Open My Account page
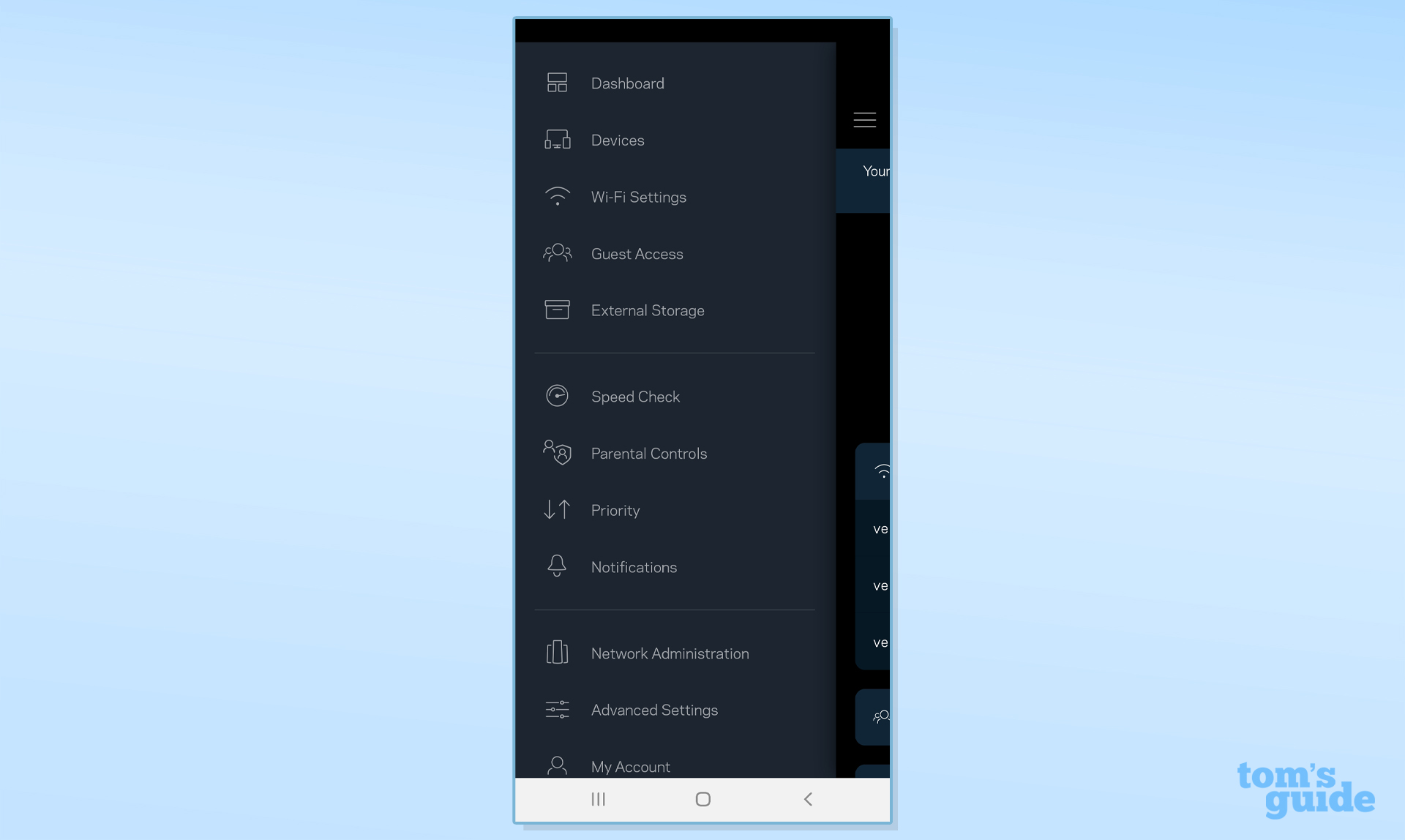 pos(631,766)
